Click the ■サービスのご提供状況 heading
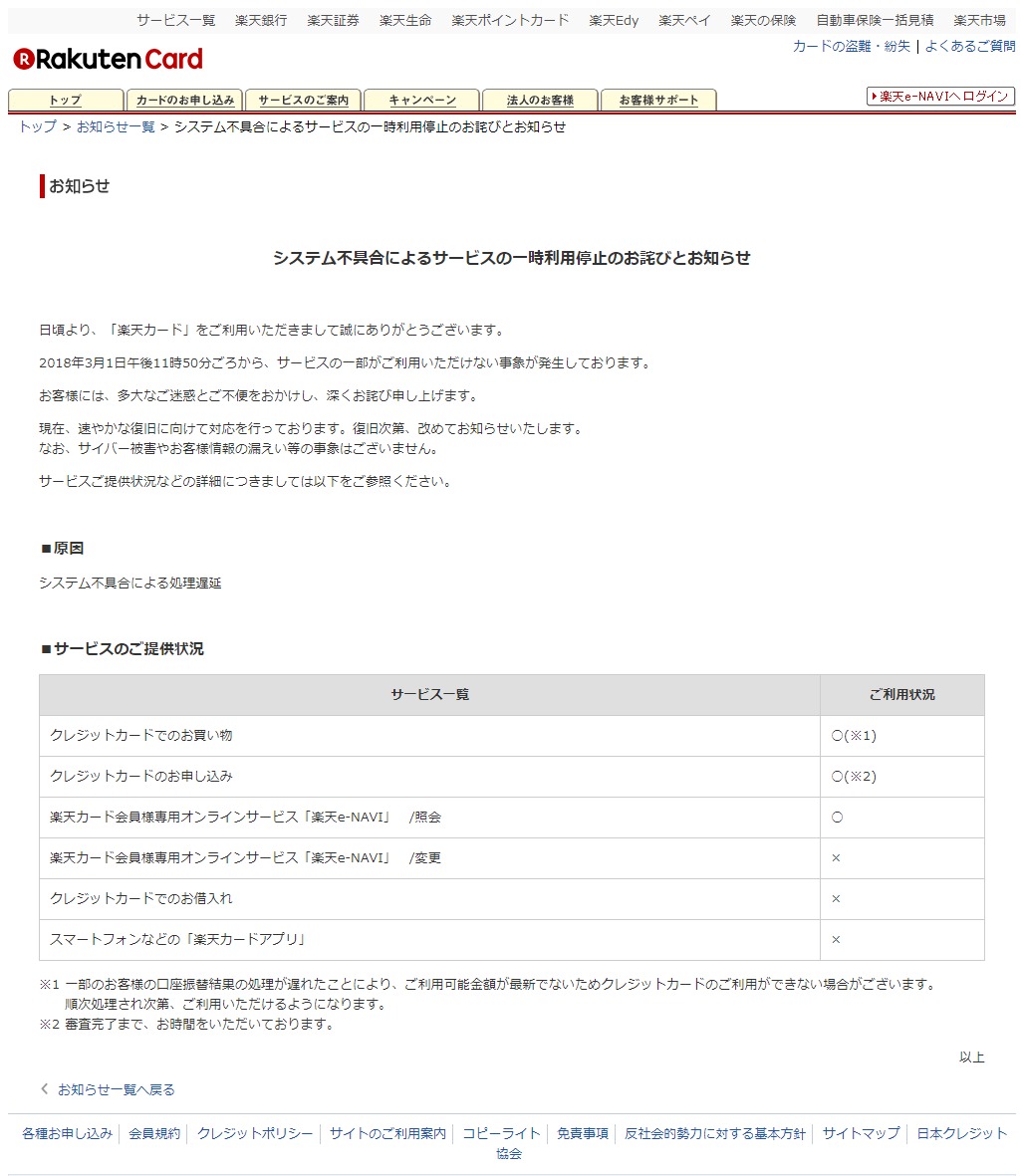This screenshot has width=1024, height=1176. coord(122,649)
